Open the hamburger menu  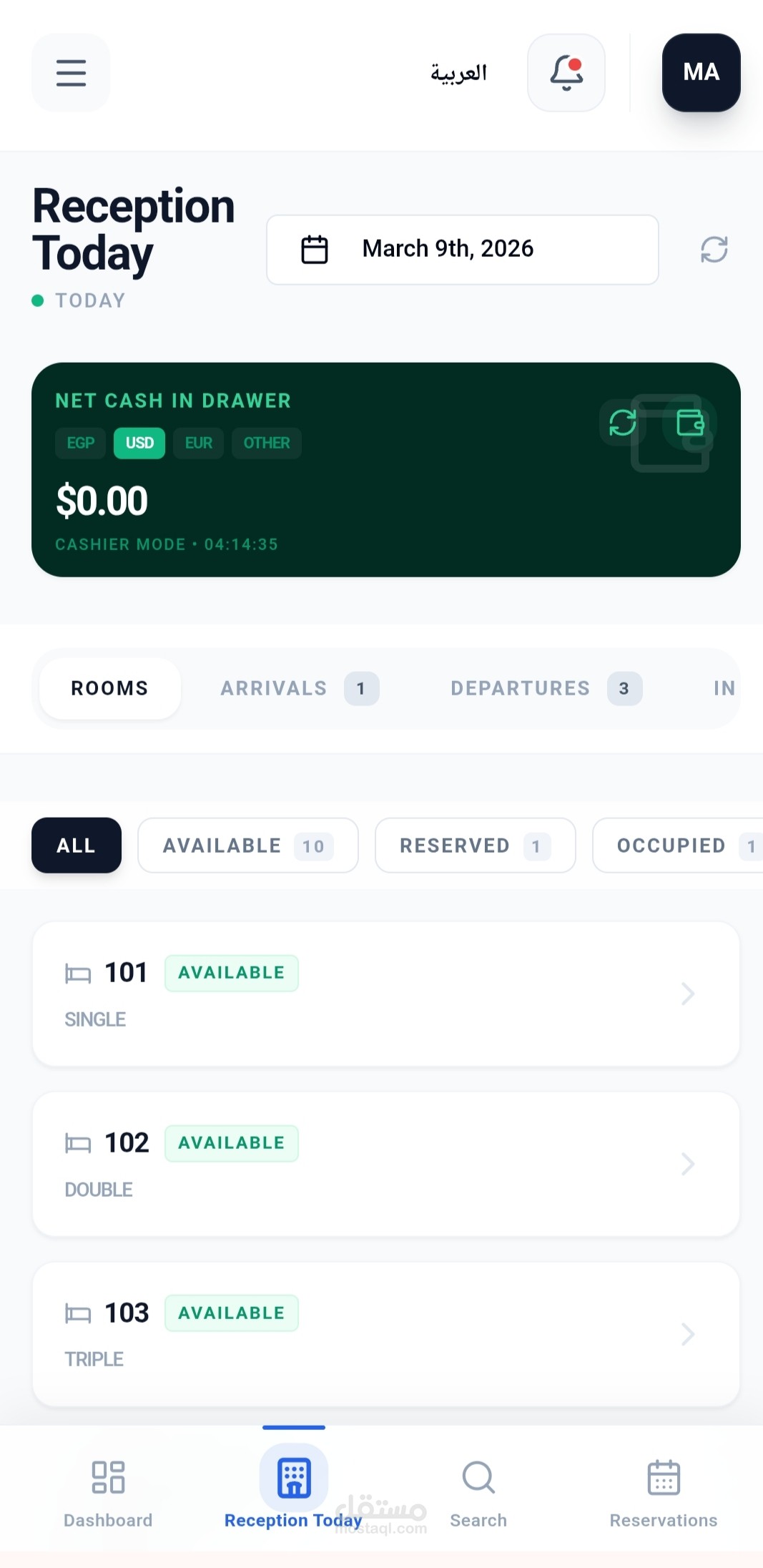pyautogui.click(x=71, y=72)
